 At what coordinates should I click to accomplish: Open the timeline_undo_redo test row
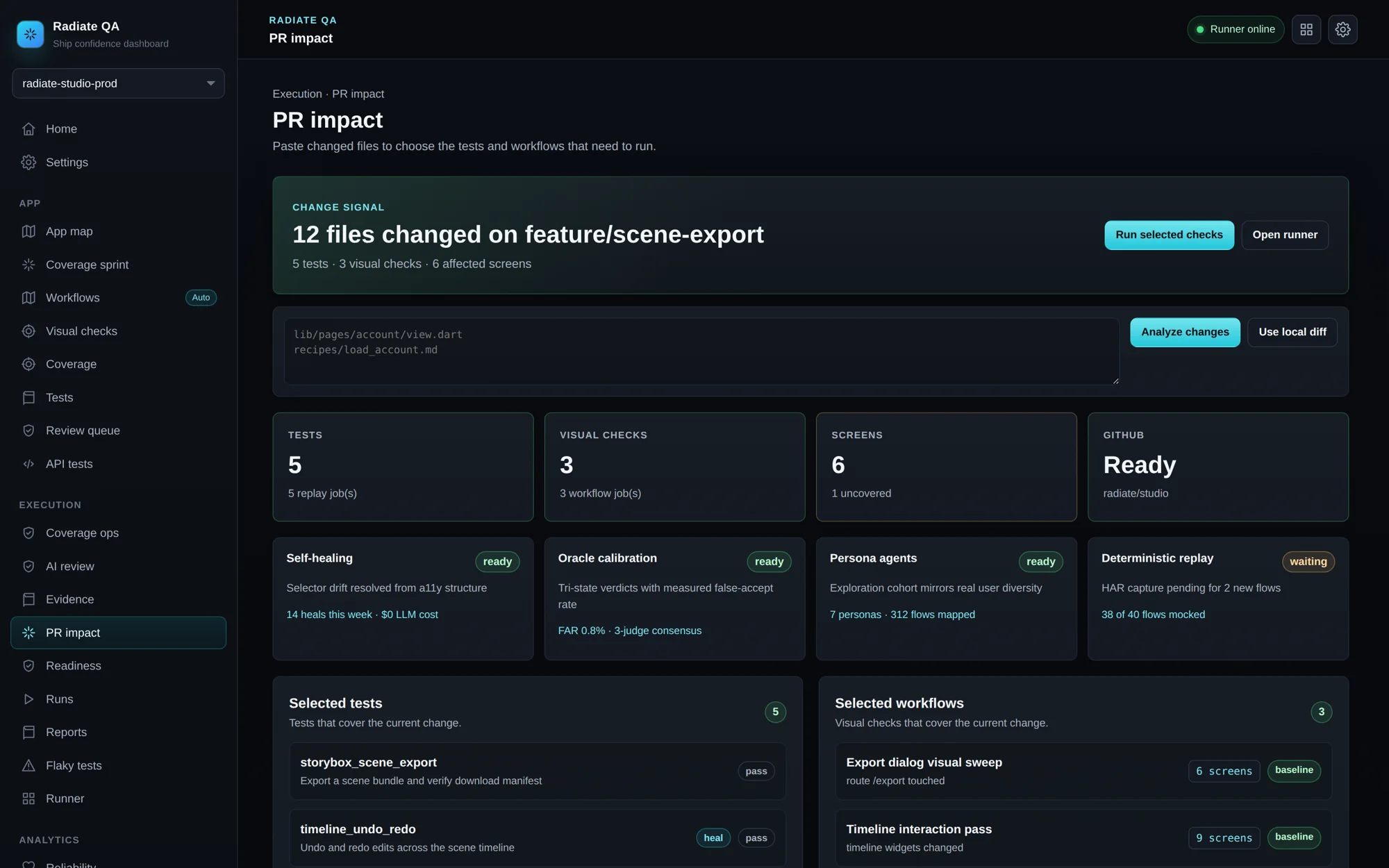tap(538, 837)
